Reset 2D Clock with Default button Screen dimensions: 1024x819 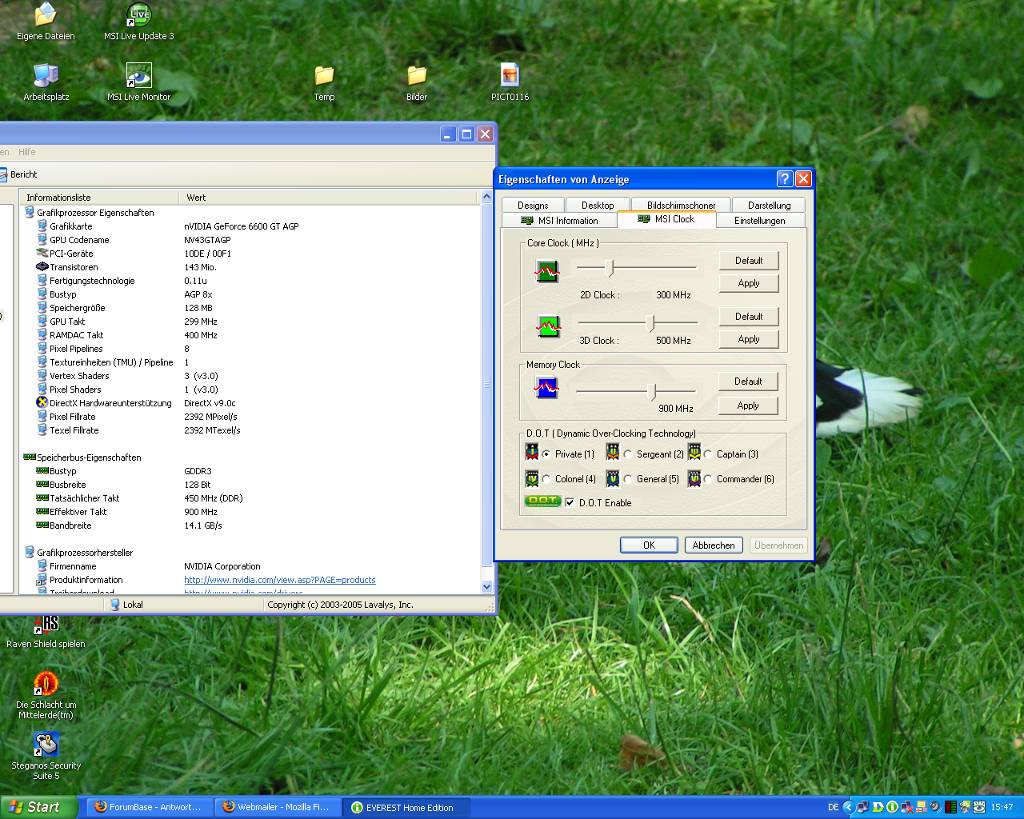(748, 261)
